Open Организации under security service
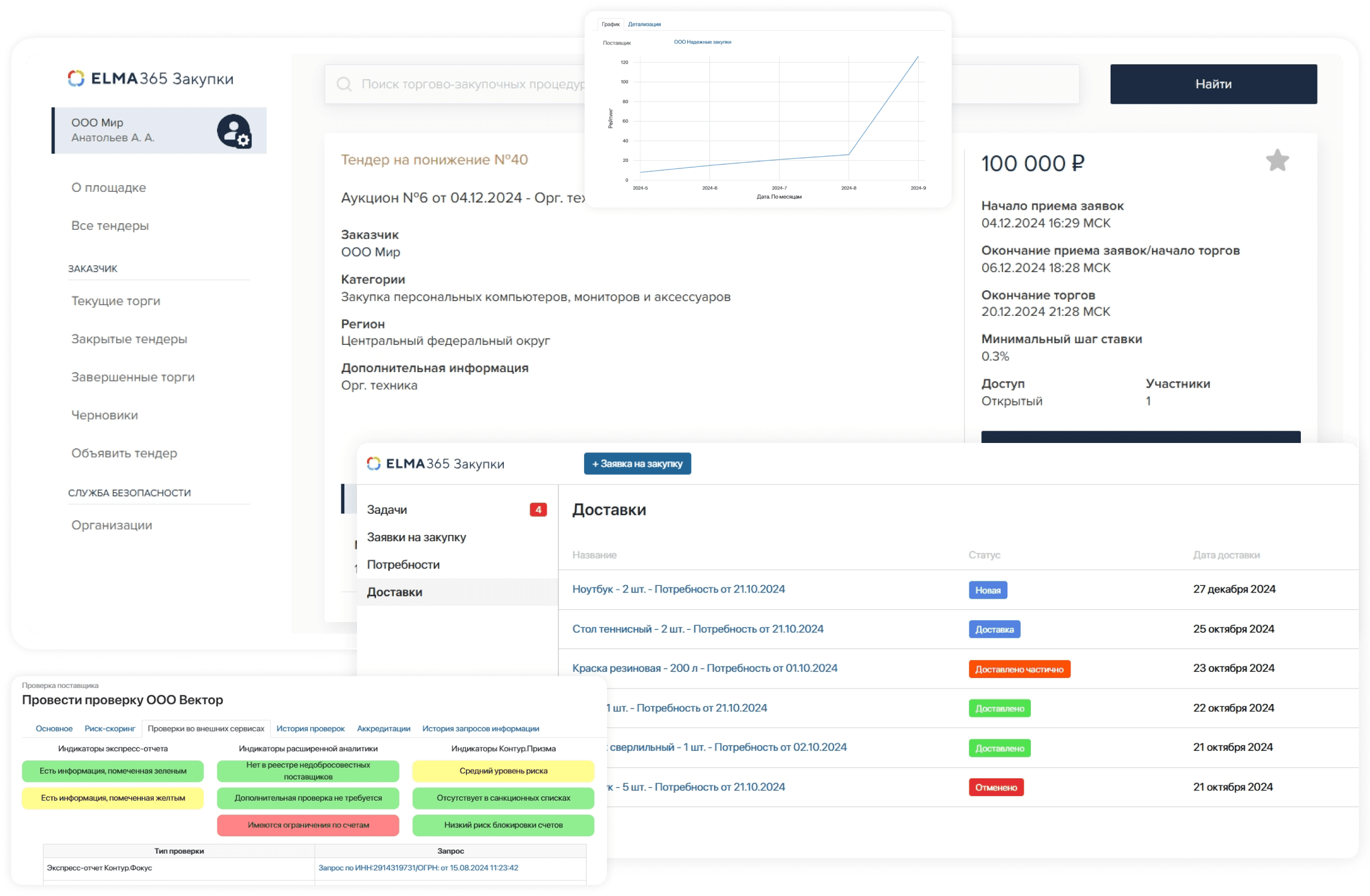The height and width of the screenshot is (896, 1370). coord(112,525)
